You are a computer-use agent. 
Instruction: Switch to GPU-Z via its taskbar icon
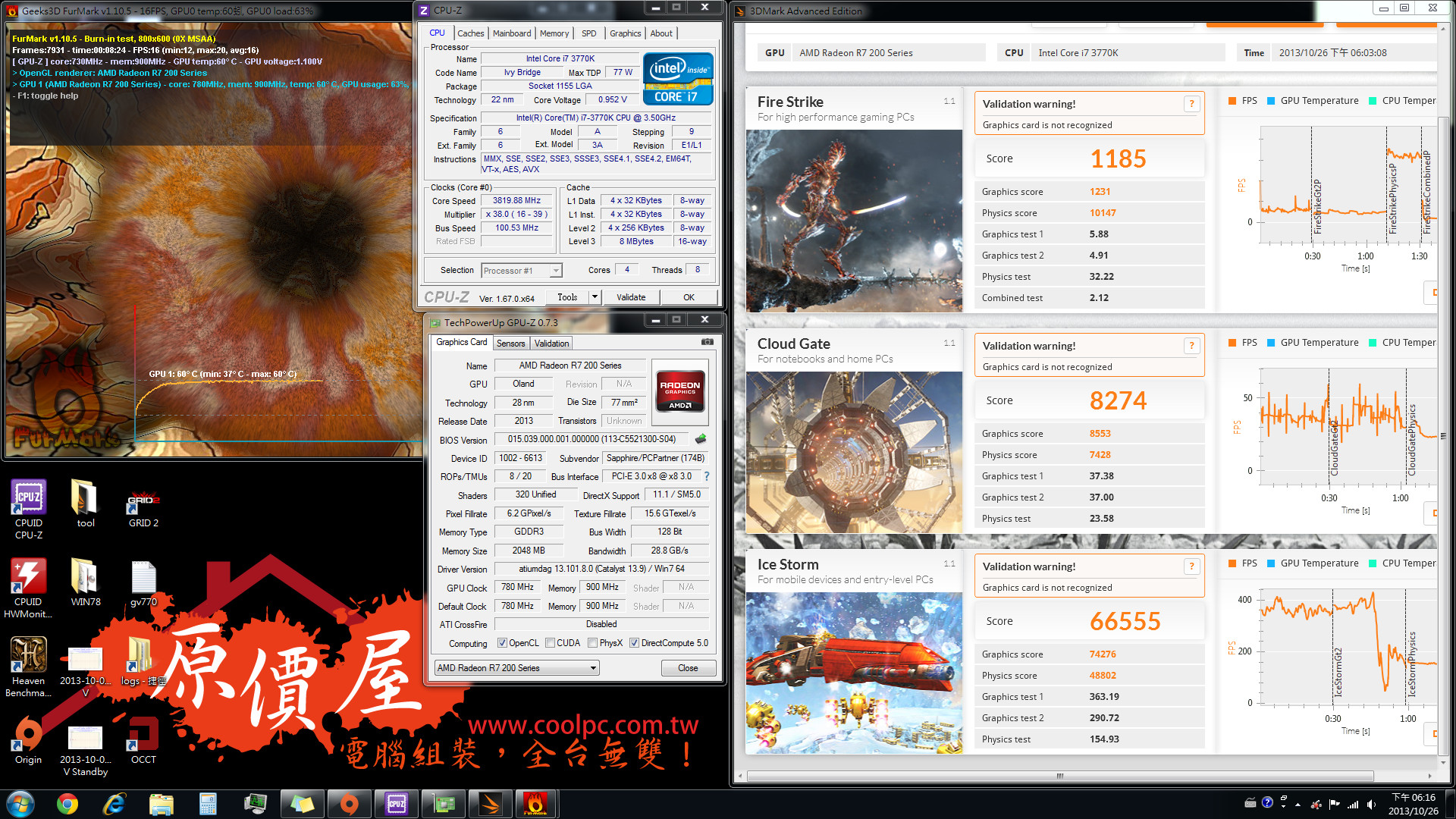tap(442, 804)
